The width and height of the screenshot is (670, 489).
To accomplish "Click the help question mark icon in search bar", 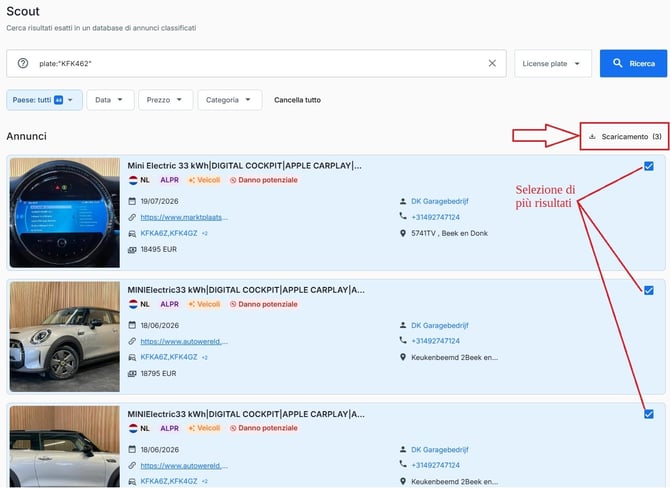I will click(x=23, y=63).
